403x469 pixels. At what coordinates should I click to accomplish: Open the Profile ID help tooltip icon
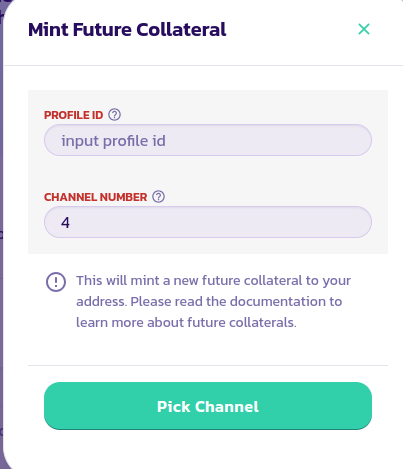tap(114, 115)
